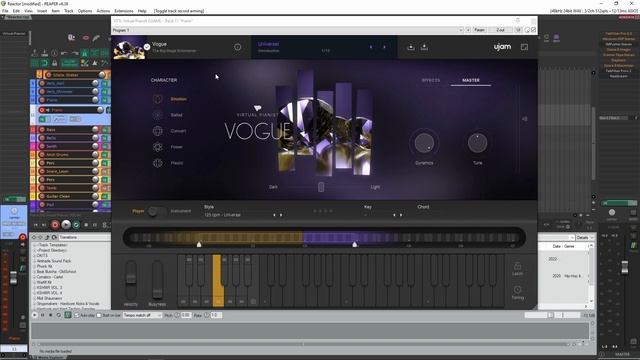This screenshot has height=360, width=640.
Task: Open the Insert menu
Action: pyautogui.click(x=42, y=11)
